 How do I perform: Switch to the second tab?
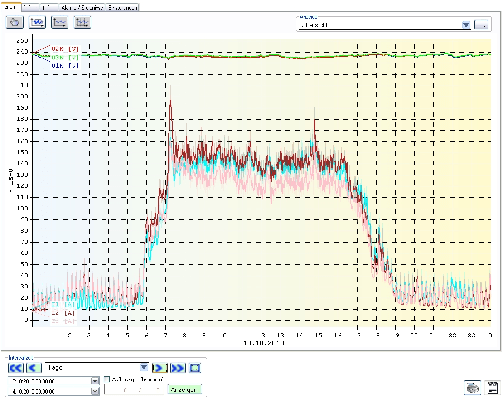pos(31,7)
